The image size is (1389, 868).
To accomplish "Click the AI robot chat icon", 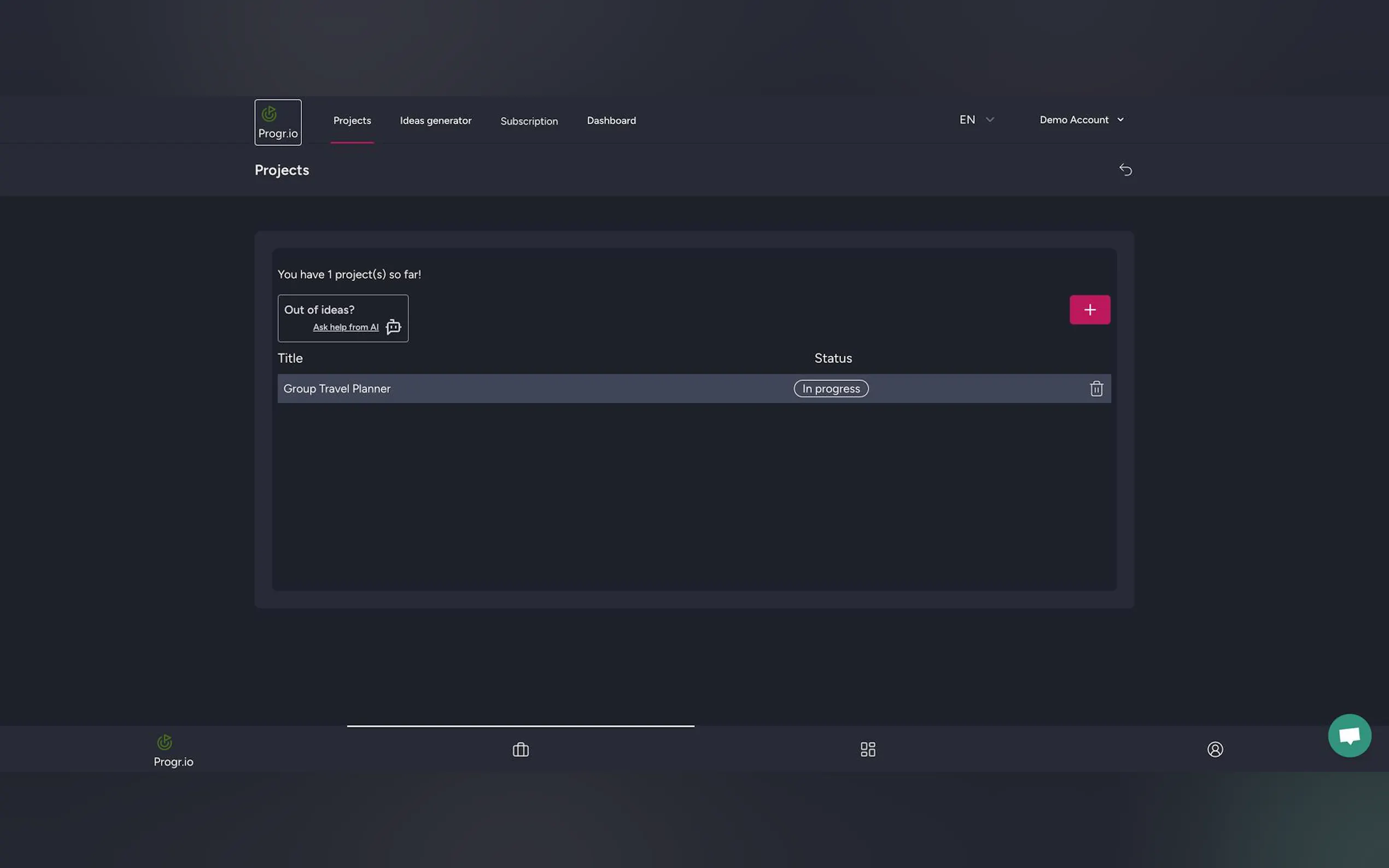I will click(393, 327).
